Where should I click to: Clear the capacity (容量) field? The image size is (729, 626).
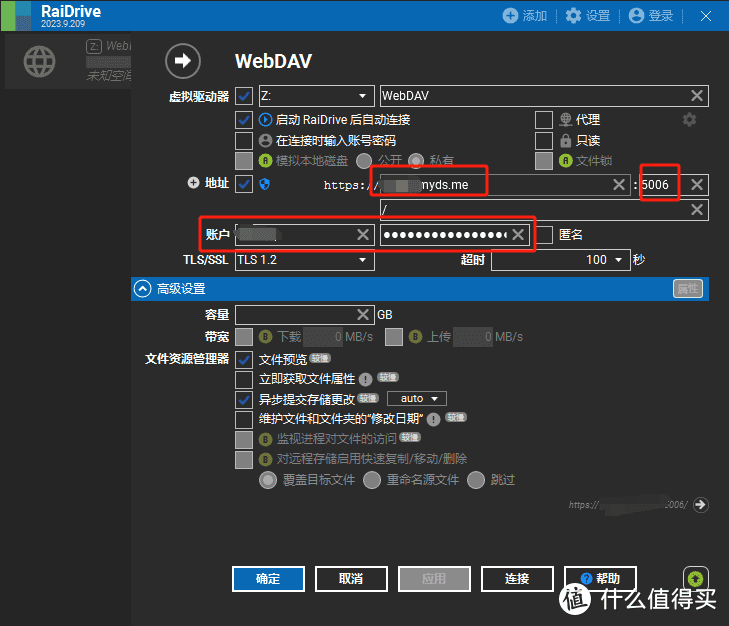point(363,315)
